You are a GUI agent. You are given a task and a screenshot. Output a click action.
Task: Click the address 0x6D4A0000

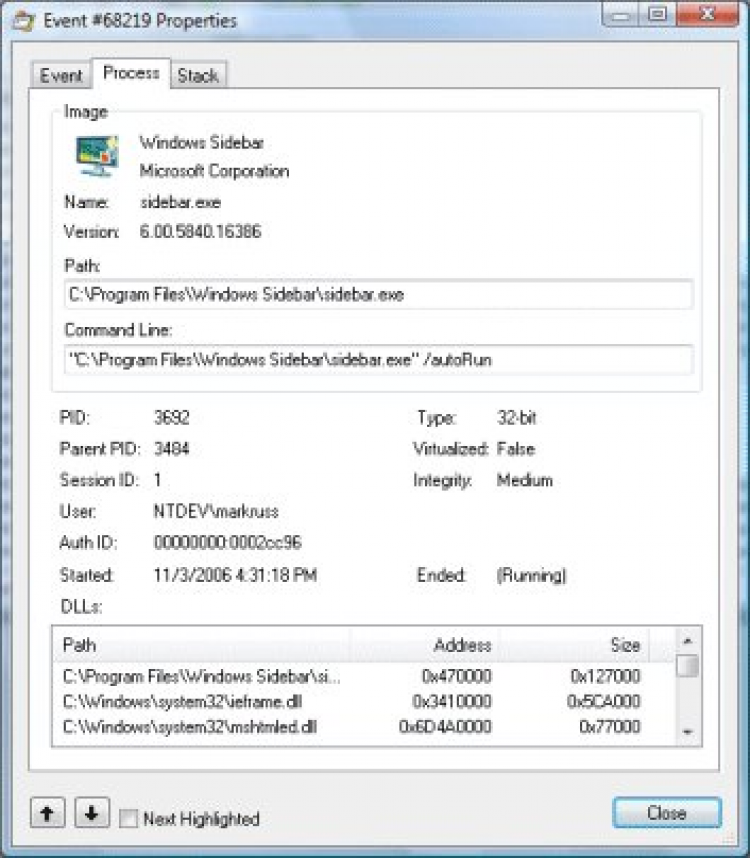point(445,727)
